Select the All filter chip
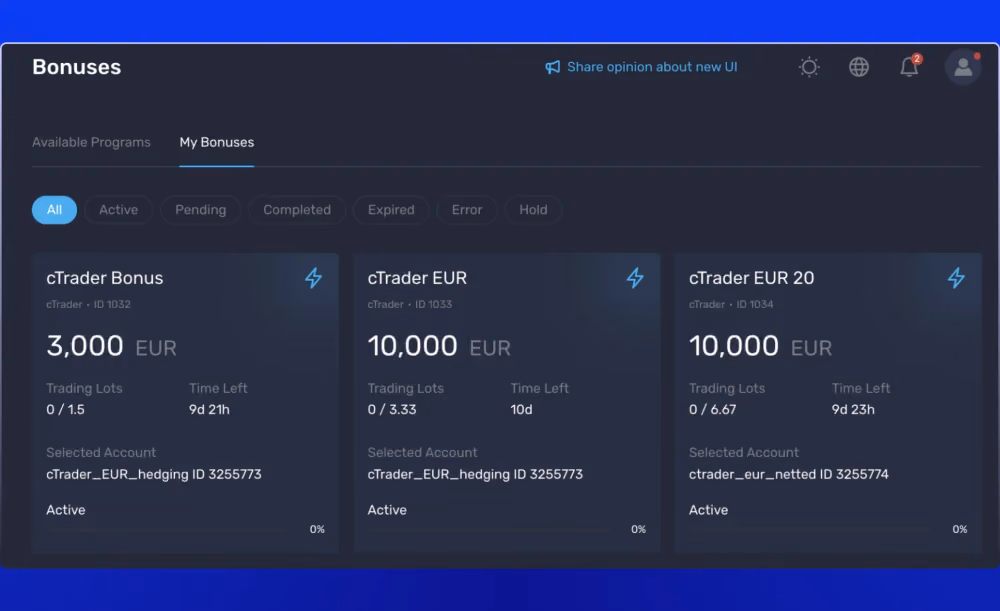The height and width of the screenshot is (611, 1000). coord(54,210)
